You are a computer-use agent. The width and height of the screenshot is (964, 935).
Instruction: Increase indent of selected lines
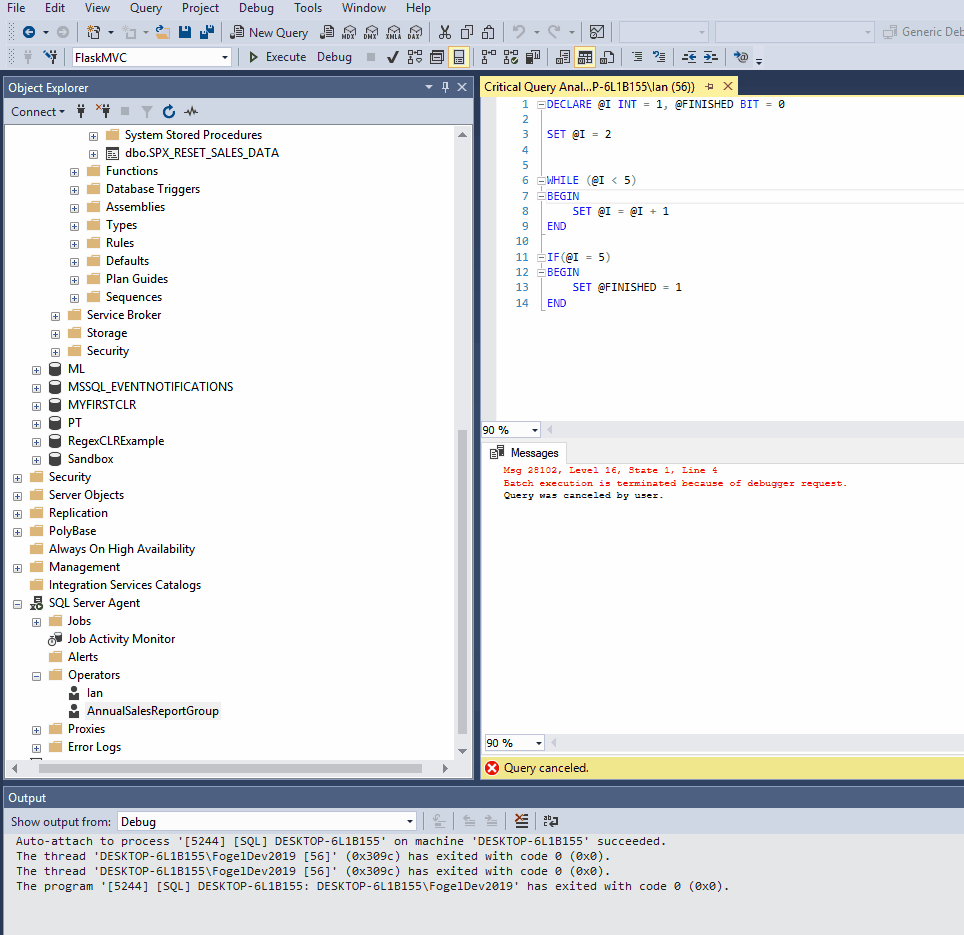711,57
